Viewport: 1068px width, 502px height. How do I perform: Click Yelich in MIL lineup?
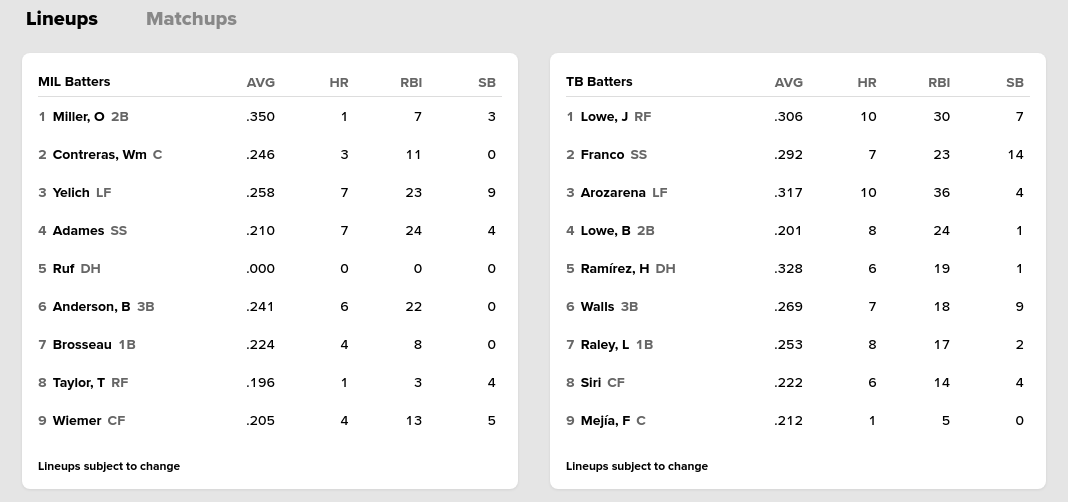[x=71, y=193]
